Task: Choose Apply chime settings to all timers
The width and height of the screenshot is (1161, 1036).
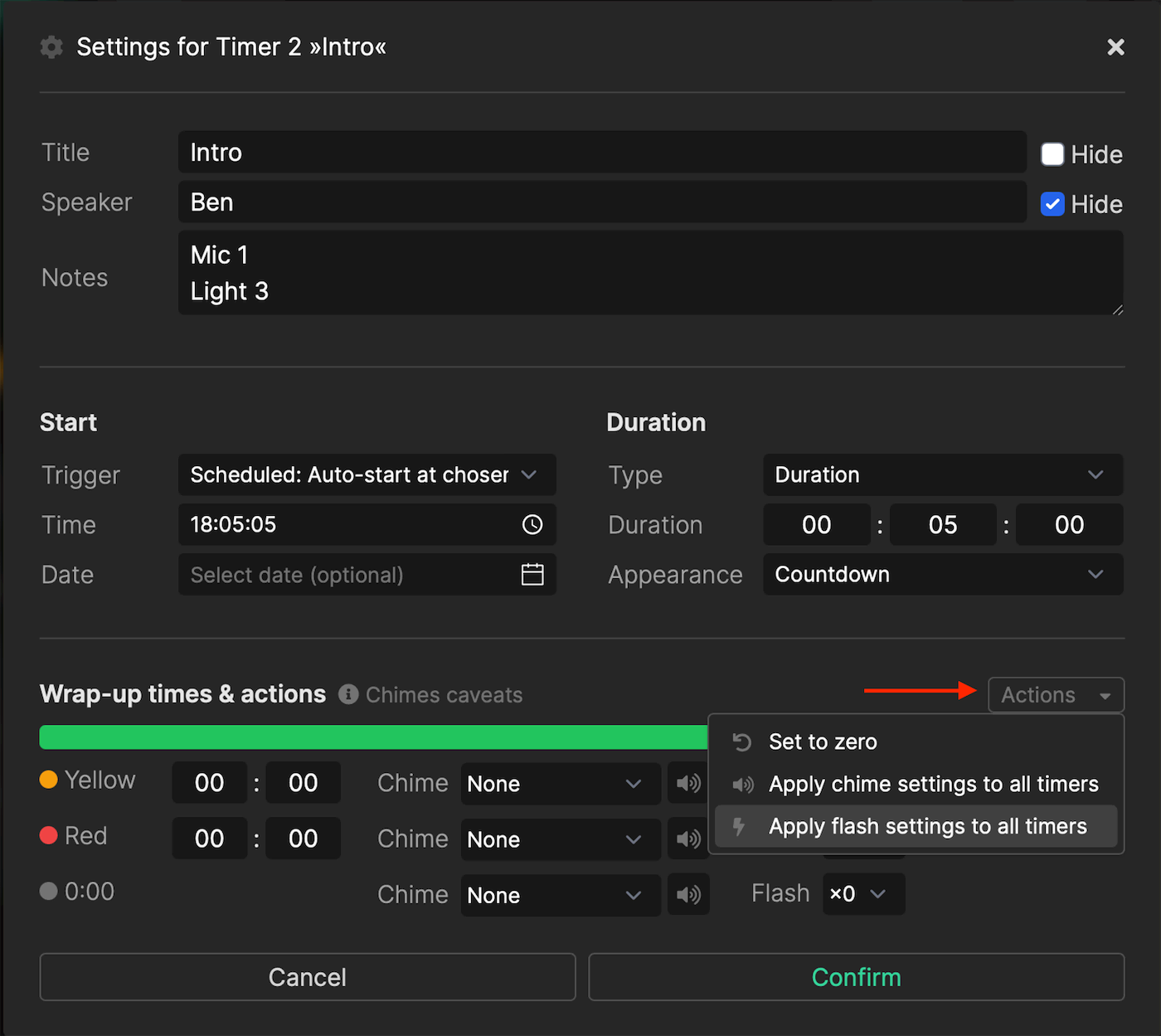Action: click(934, 783)
